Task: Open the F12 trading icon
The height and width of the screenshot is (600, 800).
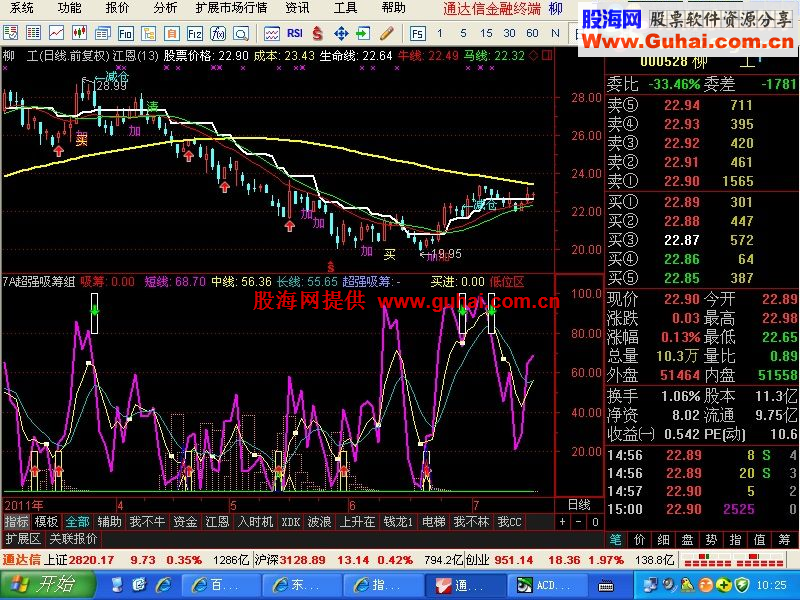Action: point(195,33)
